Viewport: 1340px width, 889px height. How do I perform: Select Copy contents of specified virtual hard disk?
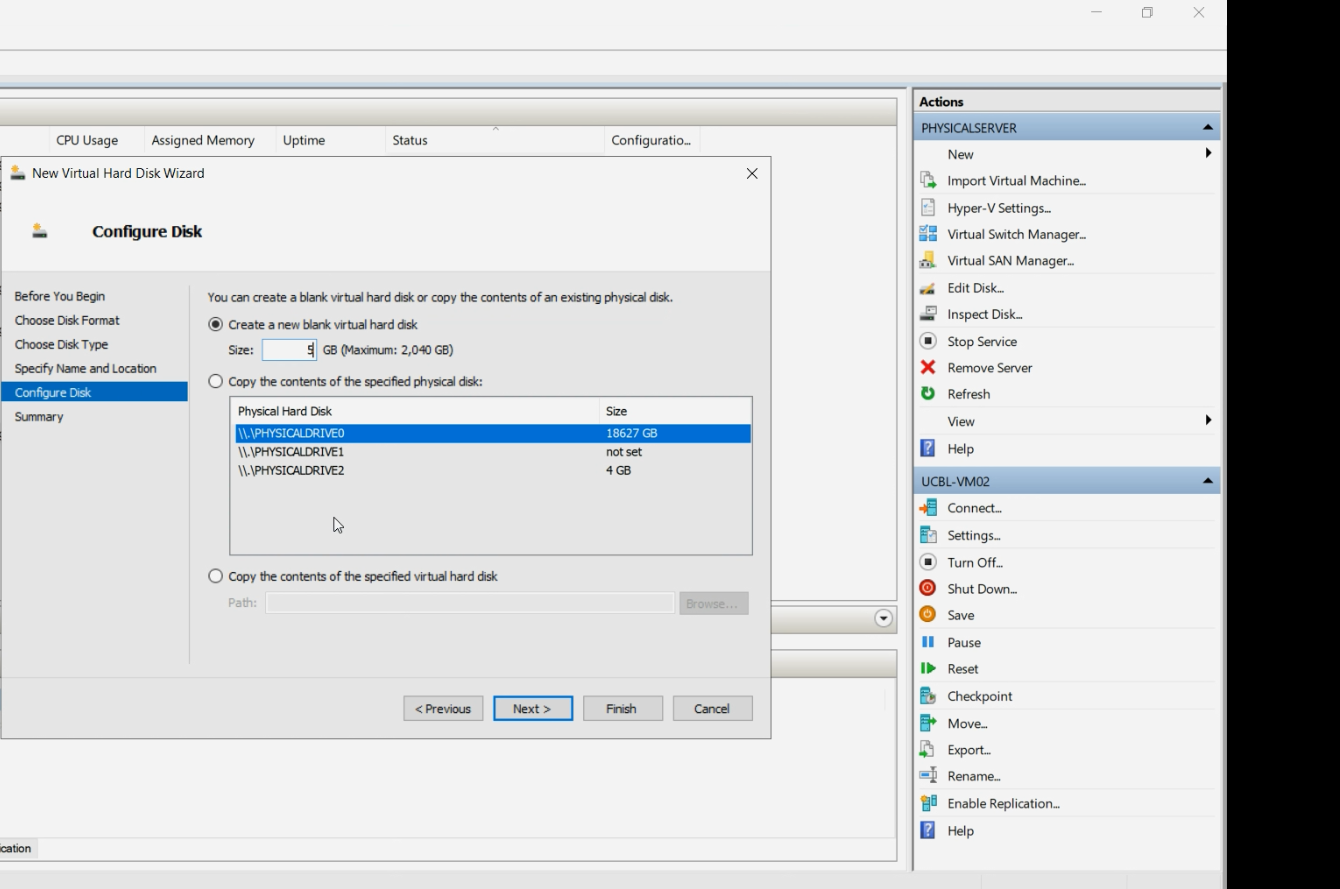click(215, 576)
